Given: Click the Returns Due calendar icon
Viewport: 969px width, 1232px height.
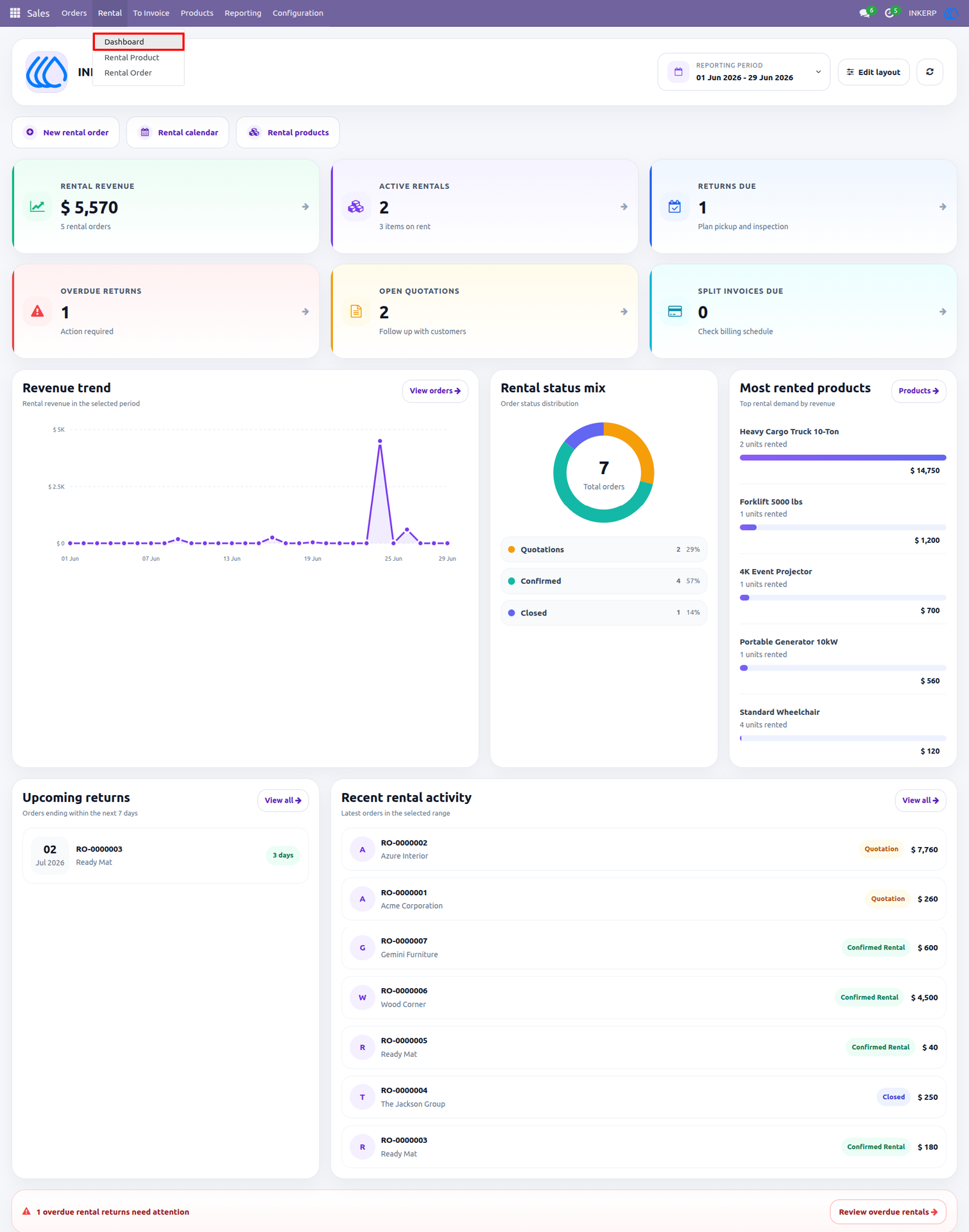Looking at the screenshot, I should tap(675, 207).
